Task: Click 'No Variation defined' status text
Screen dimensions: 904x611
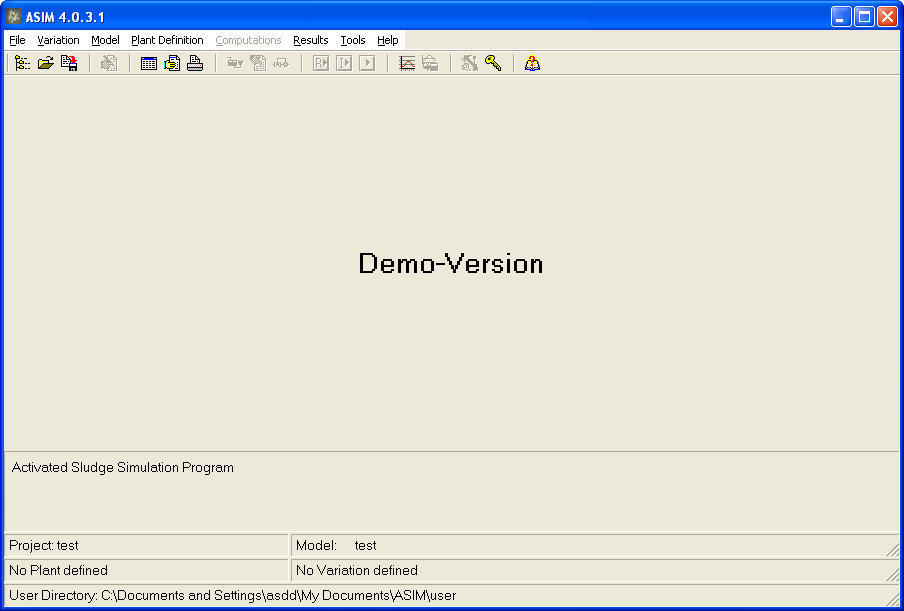Action: click(357, 571)
